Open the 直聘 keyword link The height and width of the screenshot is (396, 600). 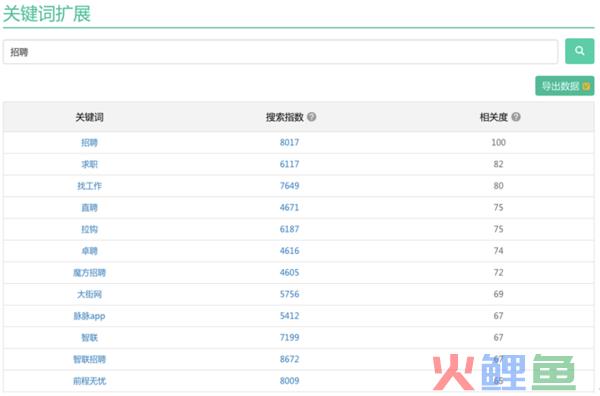[x=90, y=208]
